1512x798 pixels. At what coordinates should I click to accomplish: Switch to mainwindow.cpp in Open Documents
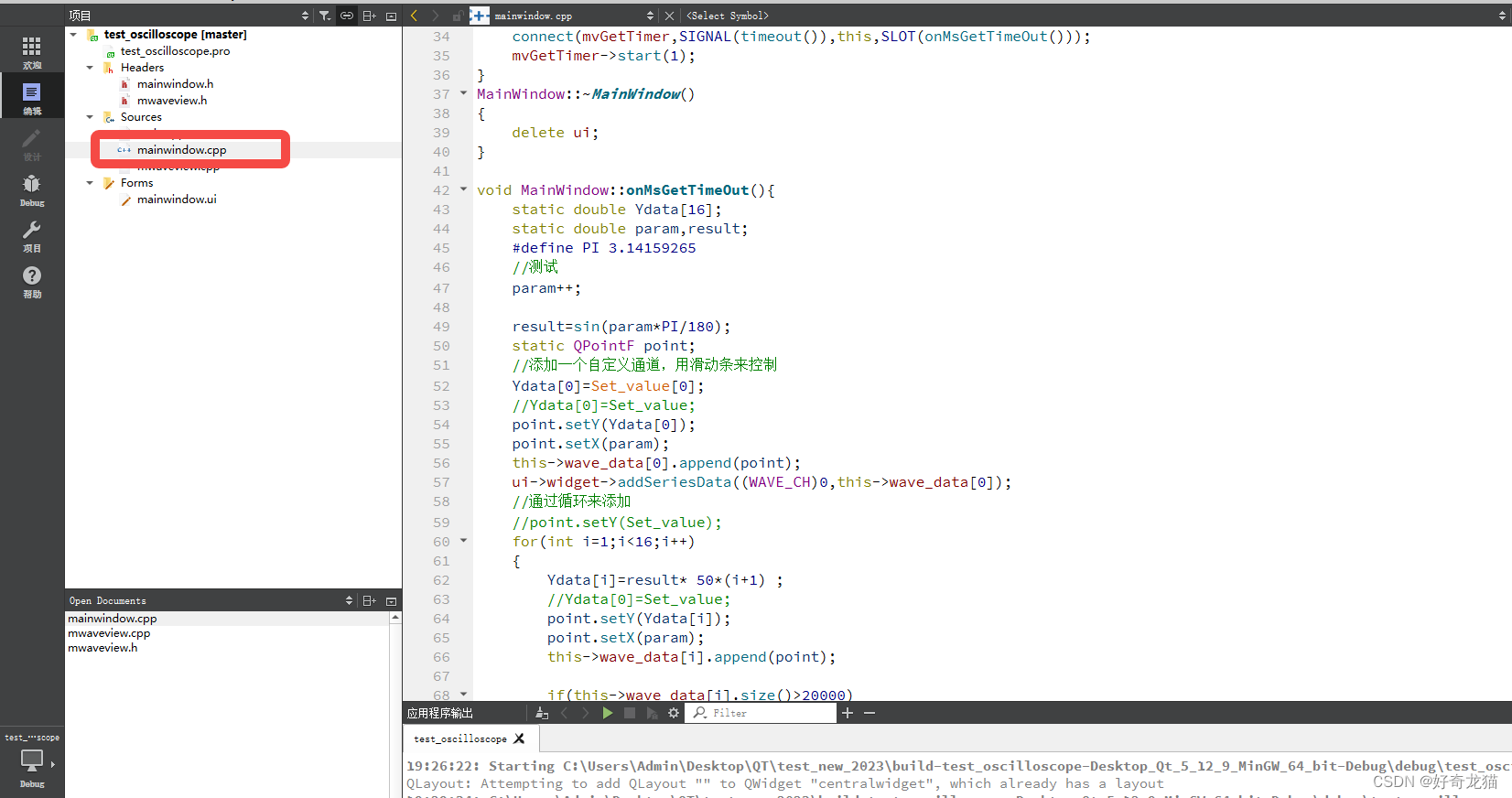tap(113, 619)
